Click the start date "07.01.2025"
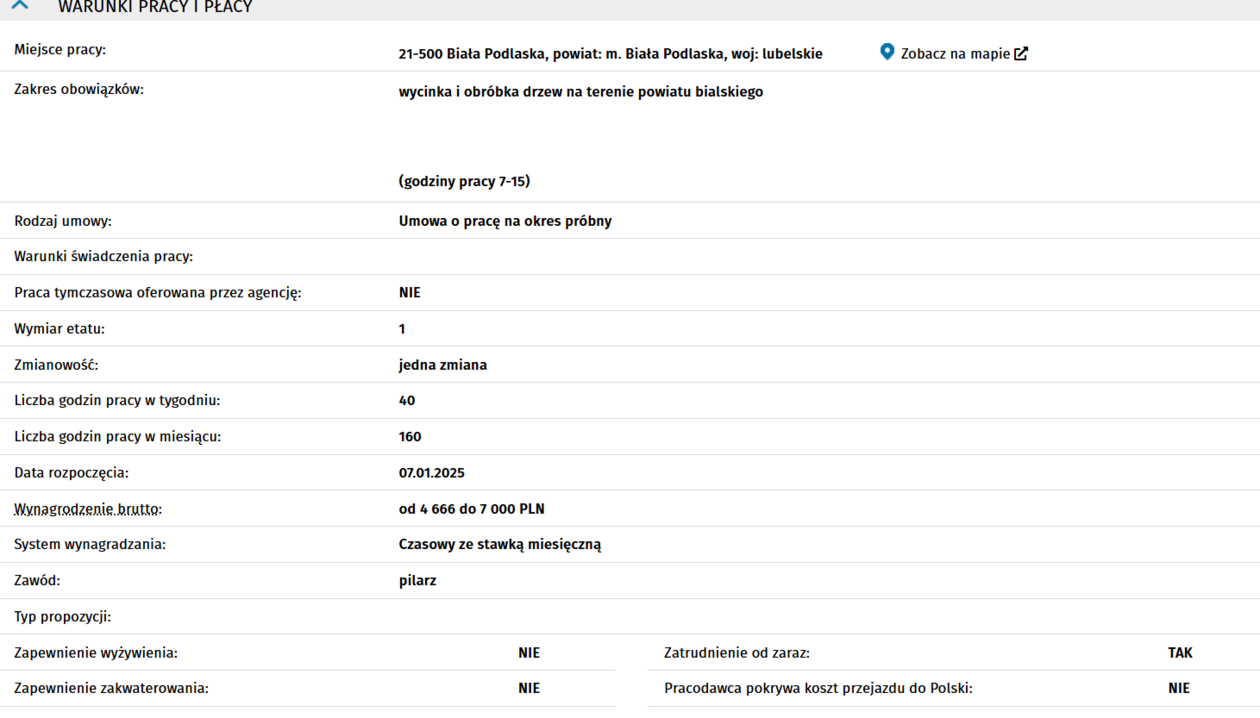 pos(431,473)
